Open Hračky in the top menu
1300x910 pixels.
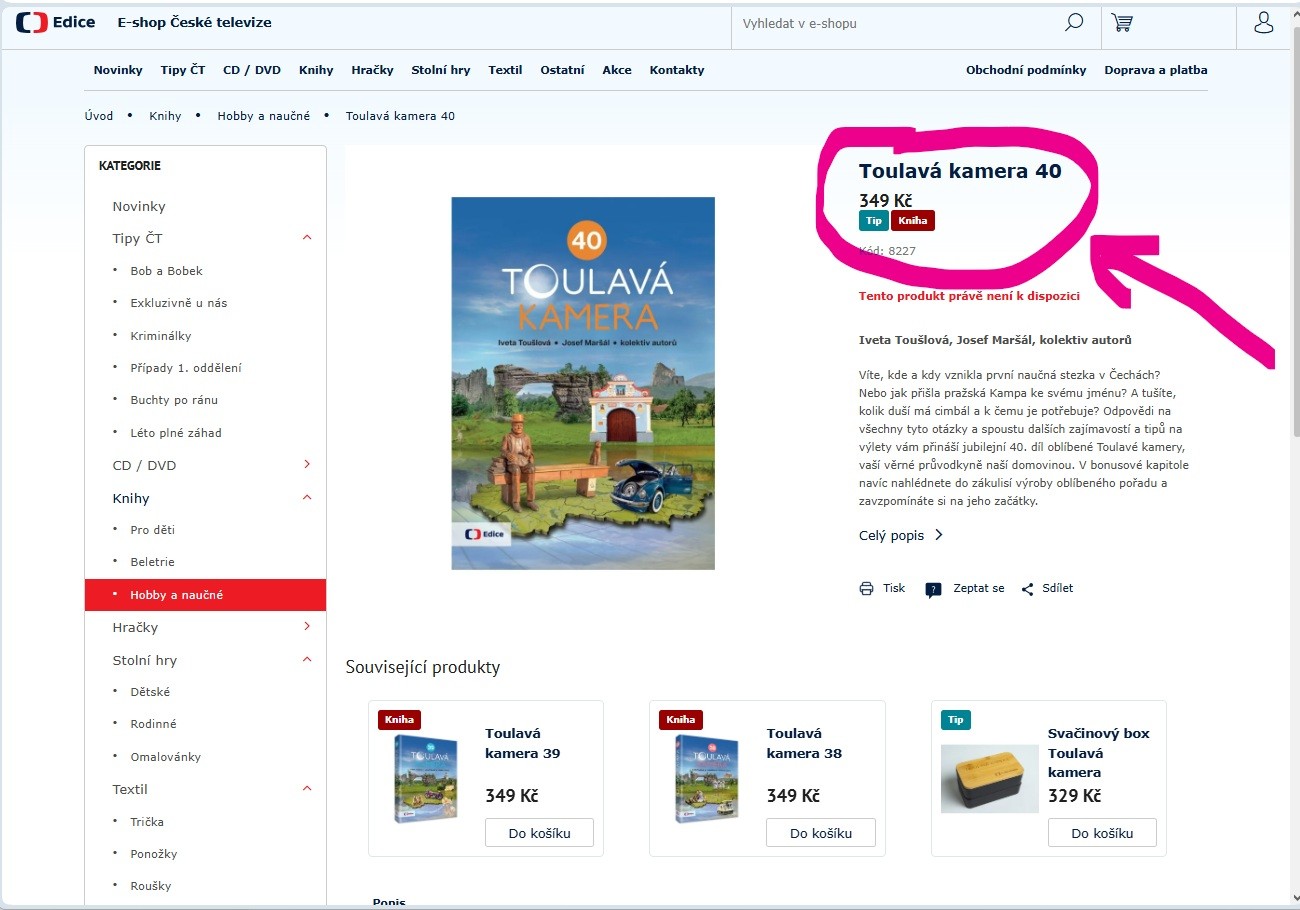pos(372,70)
